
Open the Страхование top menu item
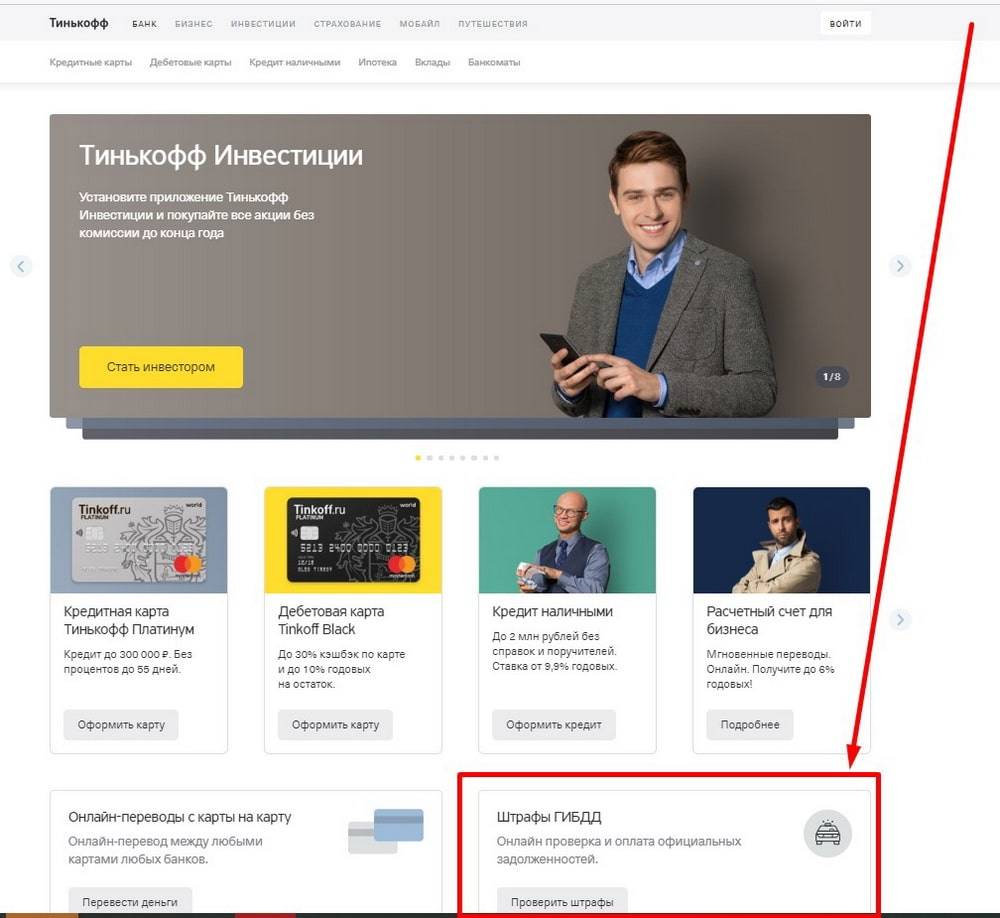347,24
